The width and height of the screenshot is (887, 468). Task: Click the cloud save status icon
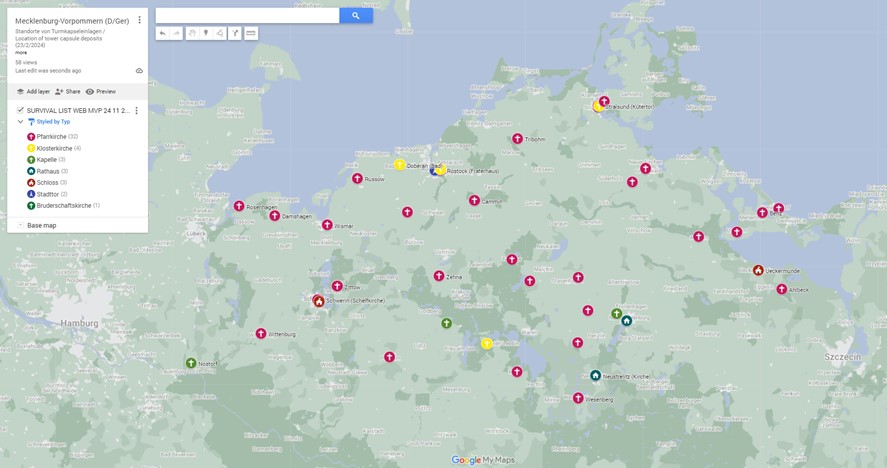[x=139, y=71]
